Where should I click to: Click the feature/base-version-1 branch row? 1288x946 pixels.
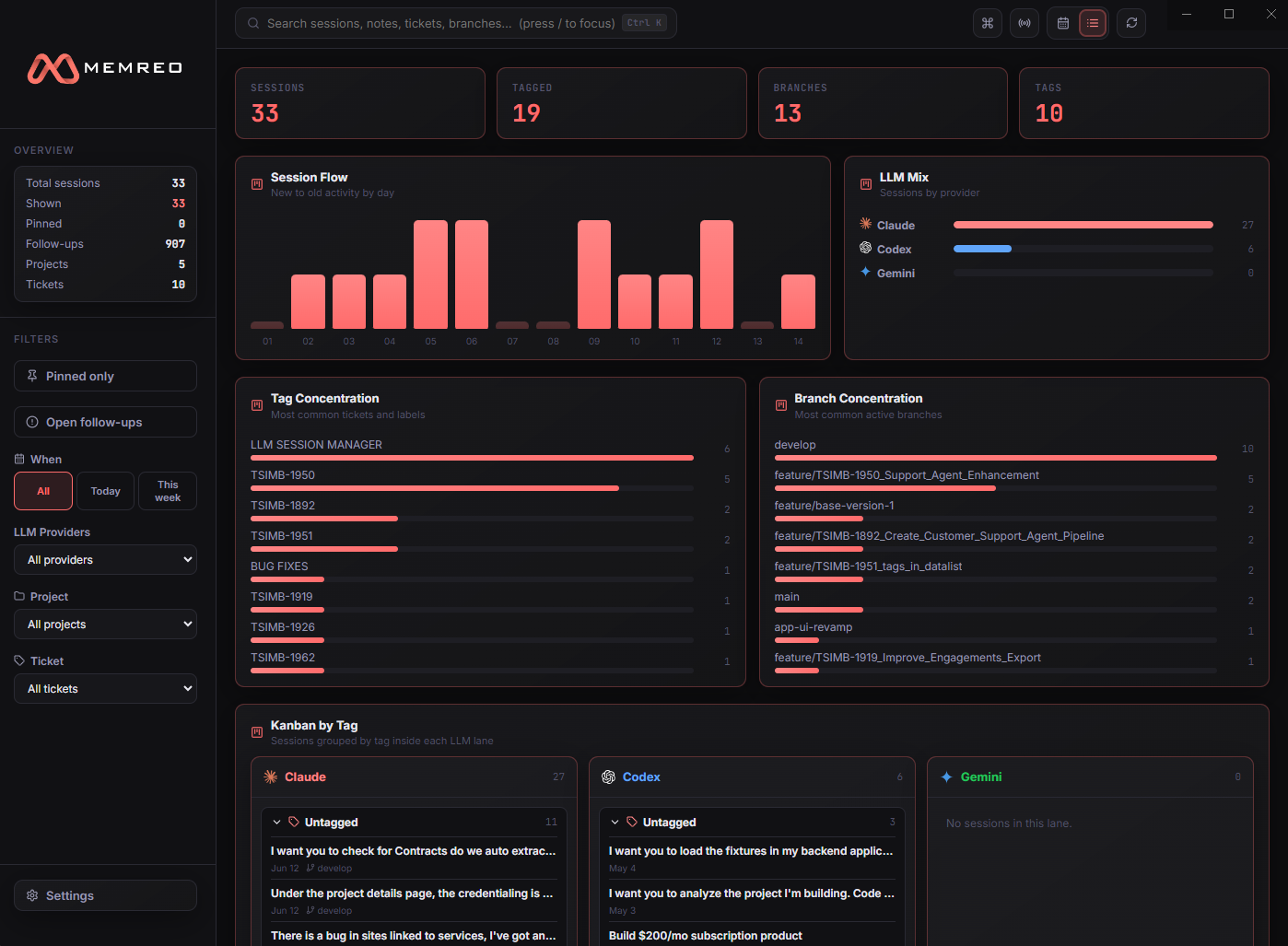click(1013, 509)
